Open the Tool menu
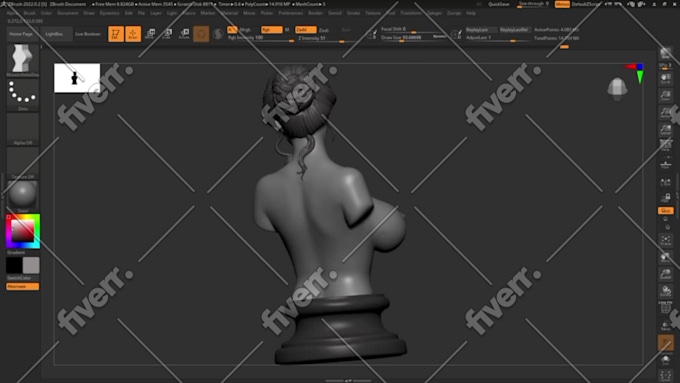The image size is (680, 383). [x=391, y=13]
